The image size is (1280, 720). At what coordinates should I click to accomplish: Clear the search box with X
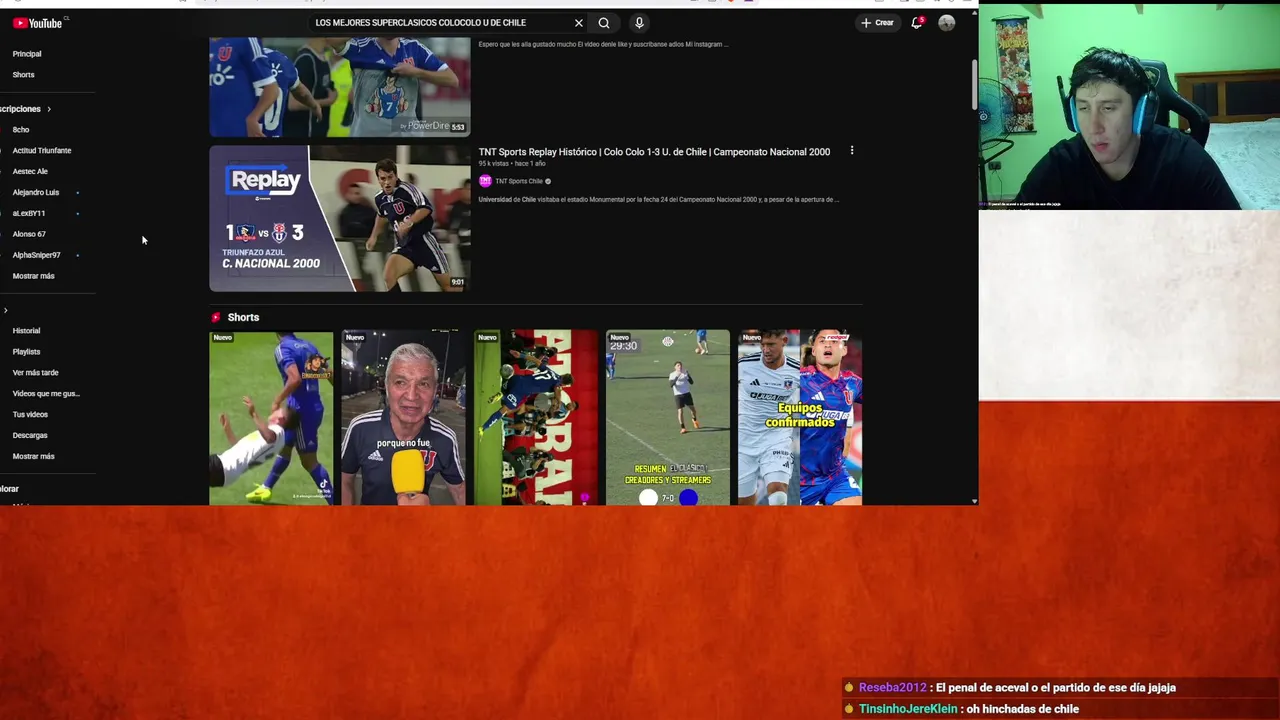pyautogui.click(x=578, y=23)
